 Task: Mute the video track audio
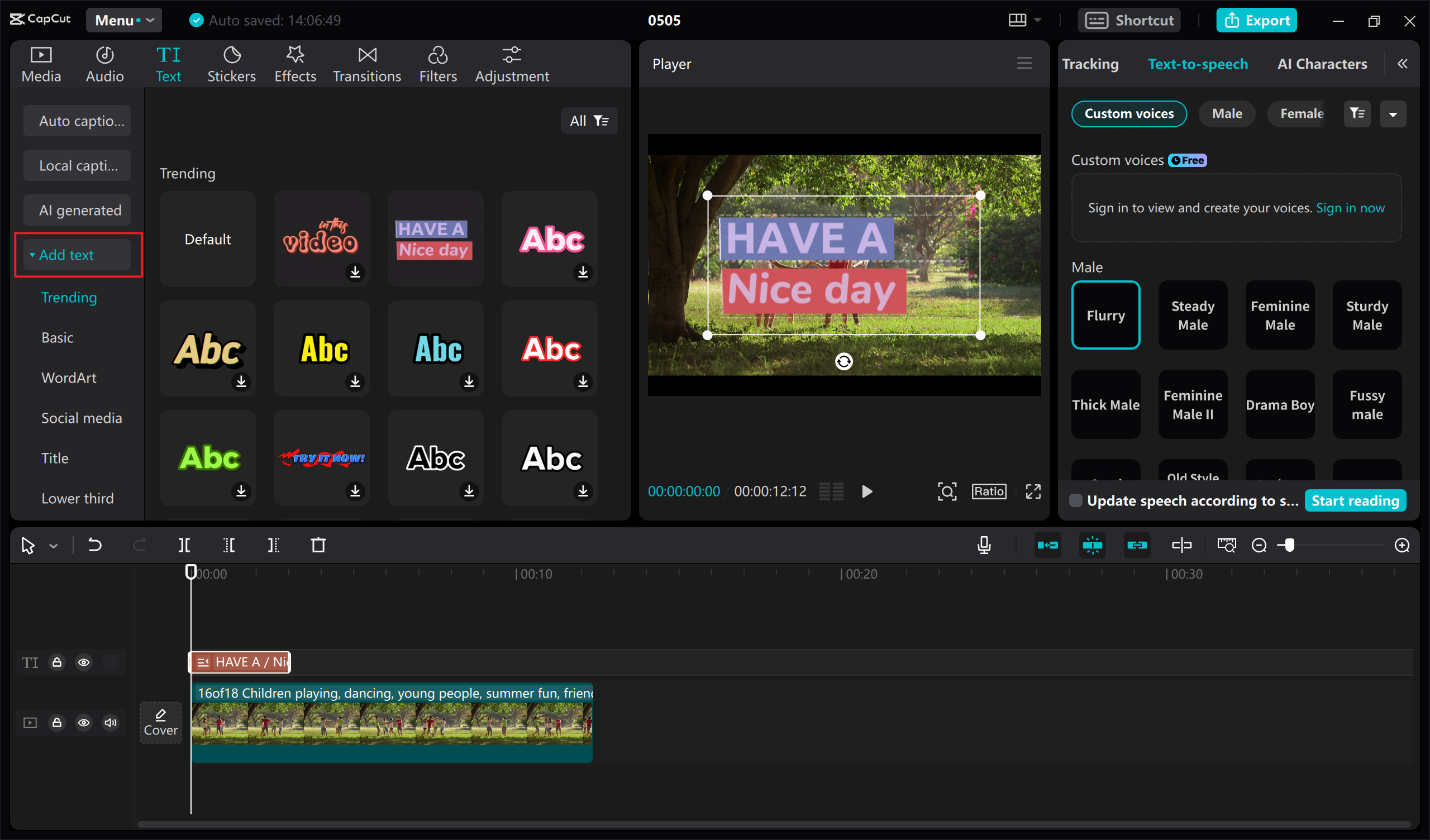point(110,723)
